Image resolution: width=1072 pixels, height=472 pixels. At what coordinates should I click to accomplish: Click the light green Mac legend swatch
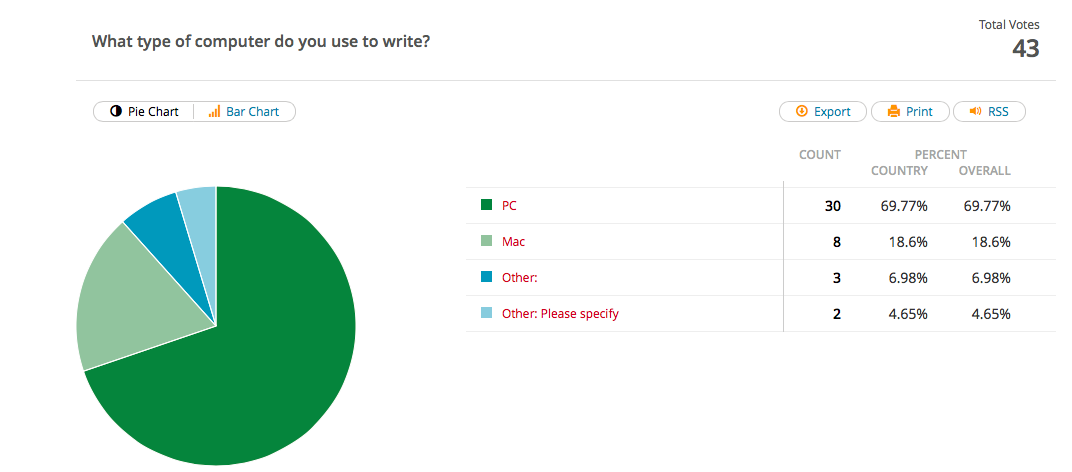tap(487, 242)
